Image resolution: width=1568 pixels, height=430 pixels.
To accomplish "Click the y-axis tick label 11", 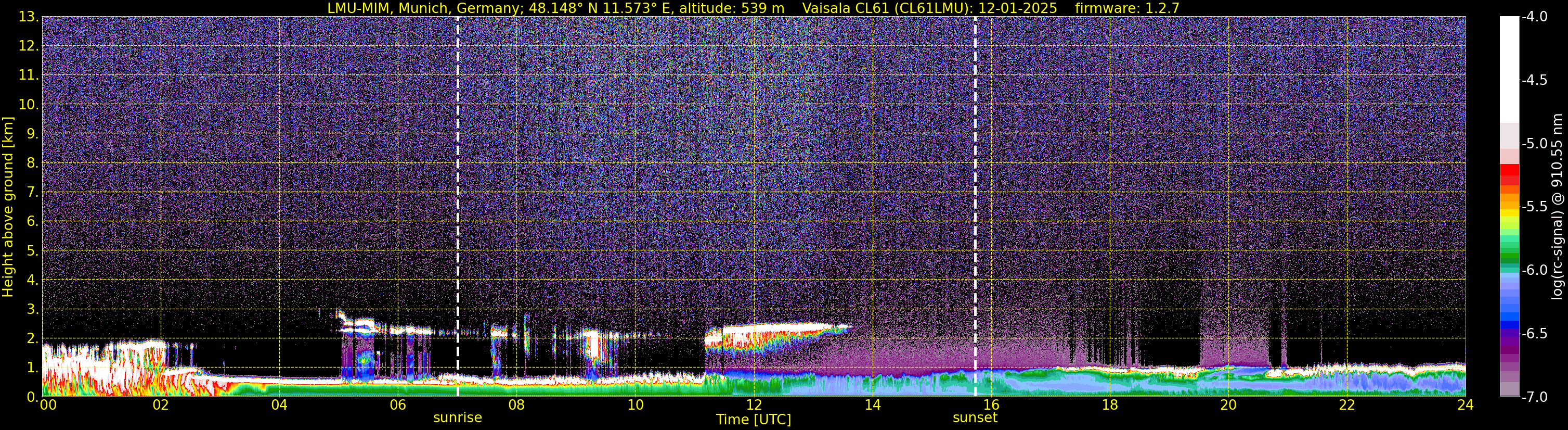I will 28,75.
